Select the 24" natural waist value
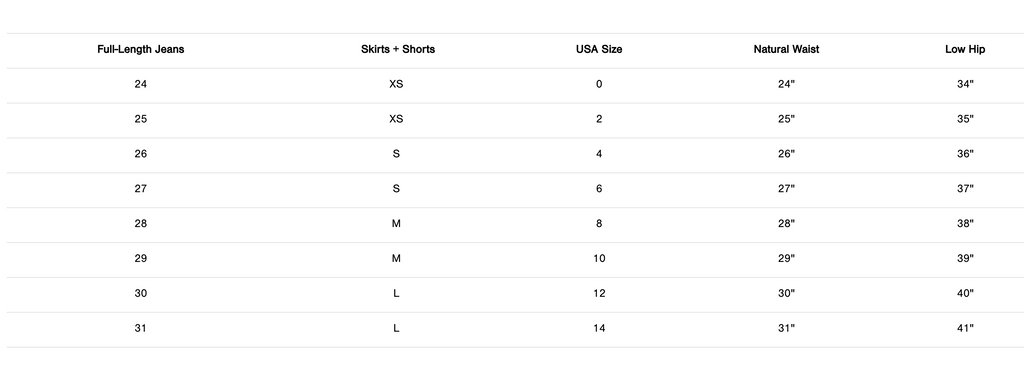Image resolution: width=1024 pixels, height=373 pixels. pyautogui.click(x=786, y=84)
